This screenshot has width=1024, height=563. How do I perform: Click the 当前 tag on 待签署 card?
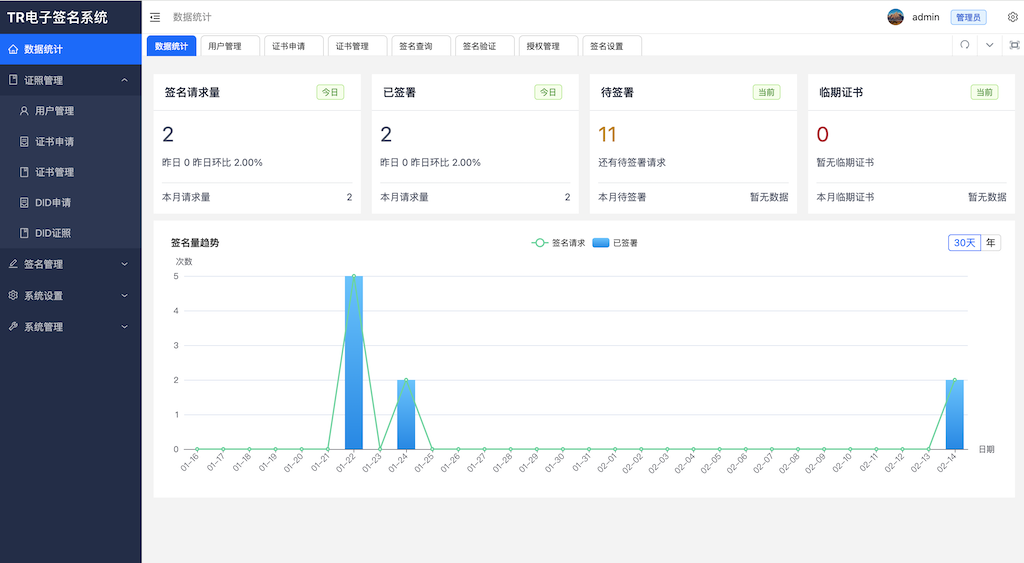pos(767,92)
